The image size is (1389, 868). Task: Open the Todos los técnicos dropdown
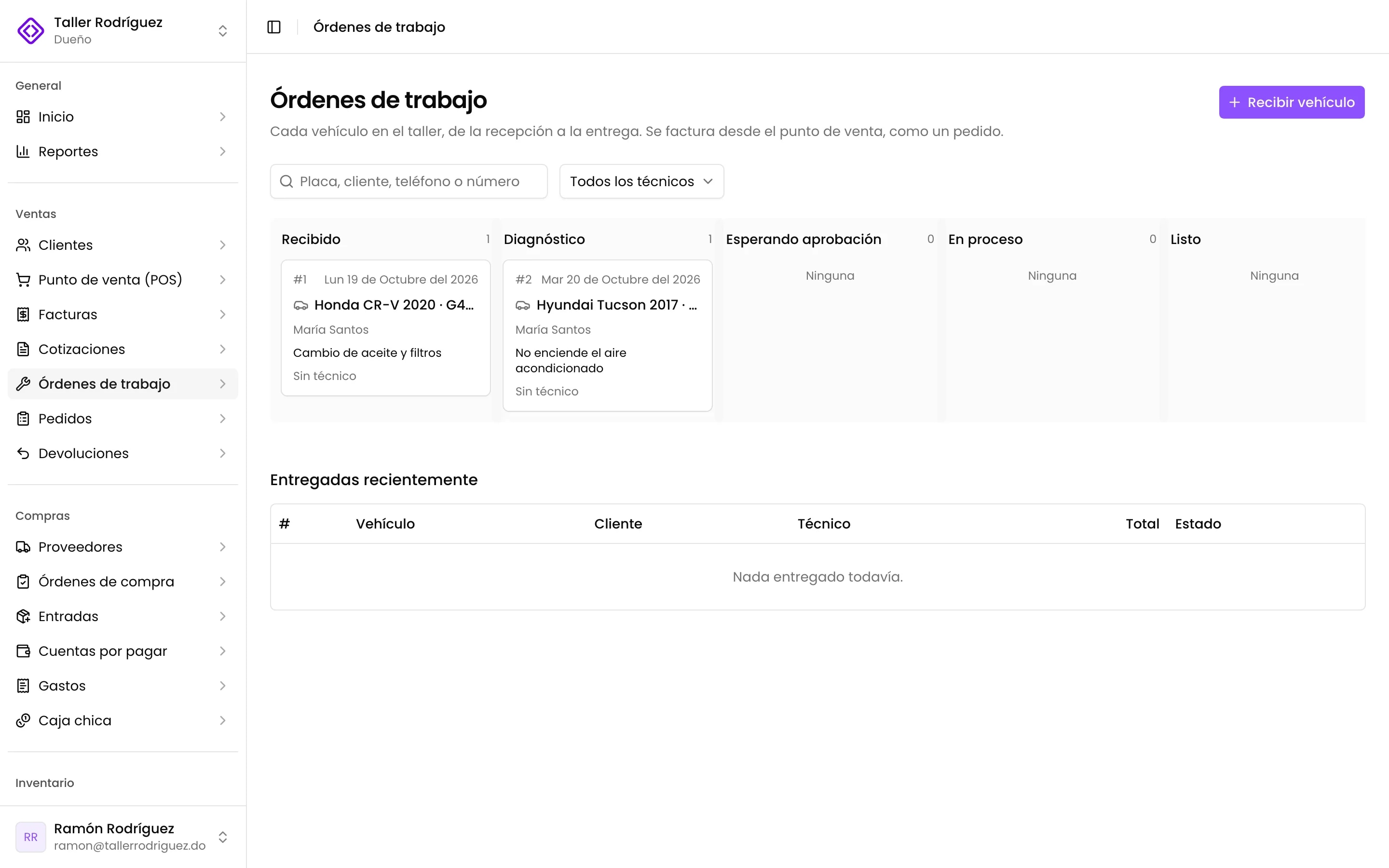641,181
